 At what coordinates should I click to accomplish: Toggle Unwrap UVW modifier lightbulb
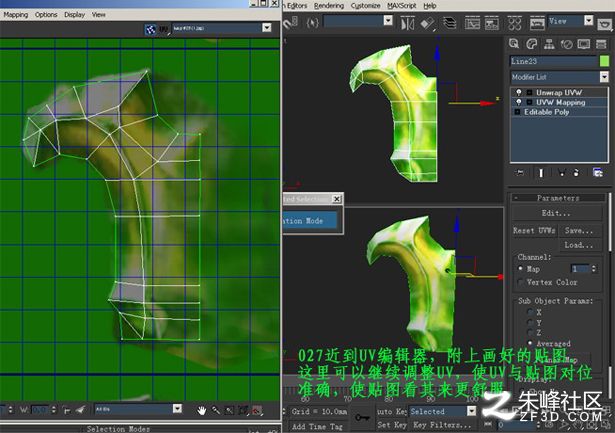click(x=519, y=93)
